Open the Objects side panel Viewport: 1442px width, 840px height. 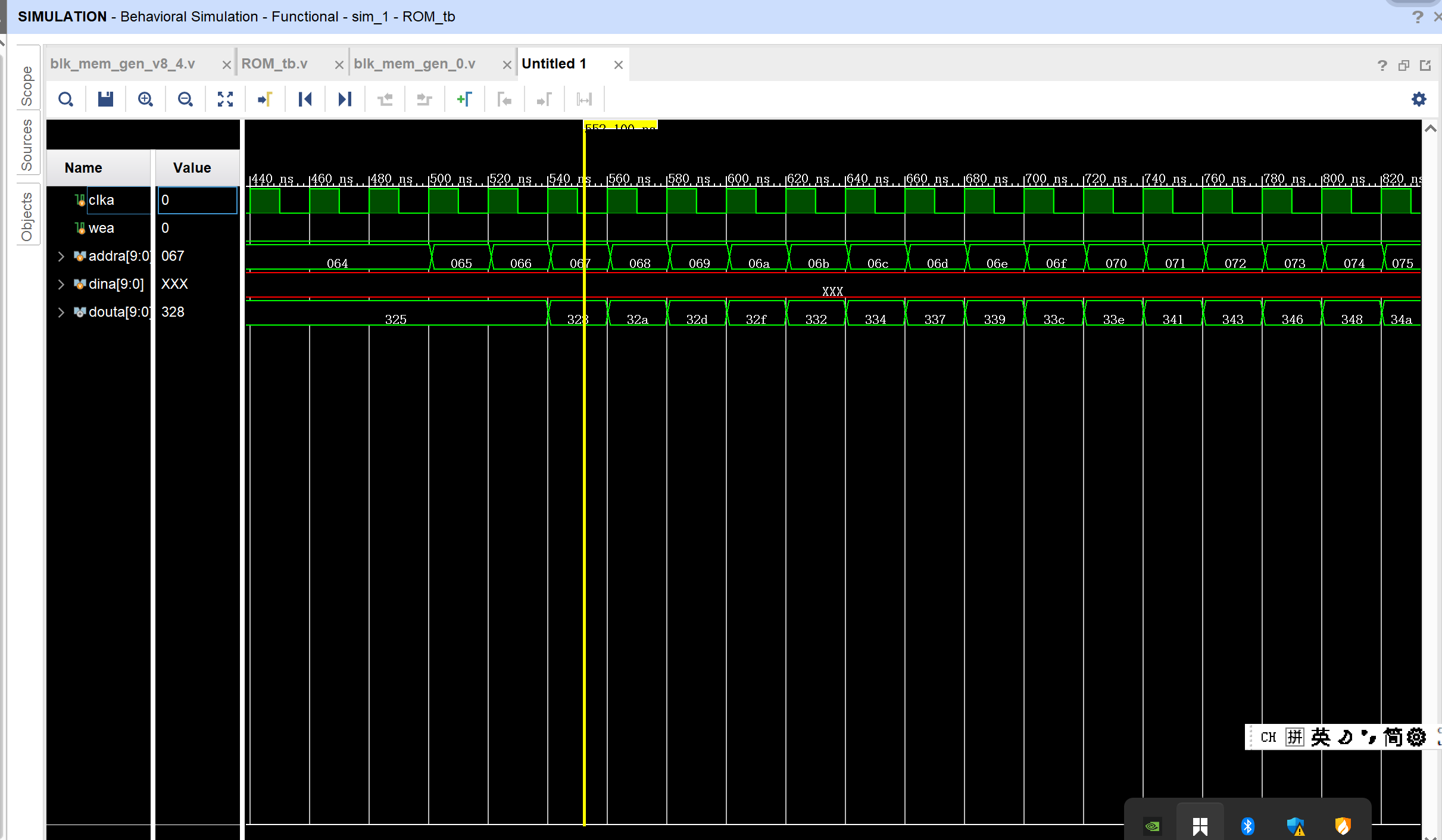coord(27,216)
